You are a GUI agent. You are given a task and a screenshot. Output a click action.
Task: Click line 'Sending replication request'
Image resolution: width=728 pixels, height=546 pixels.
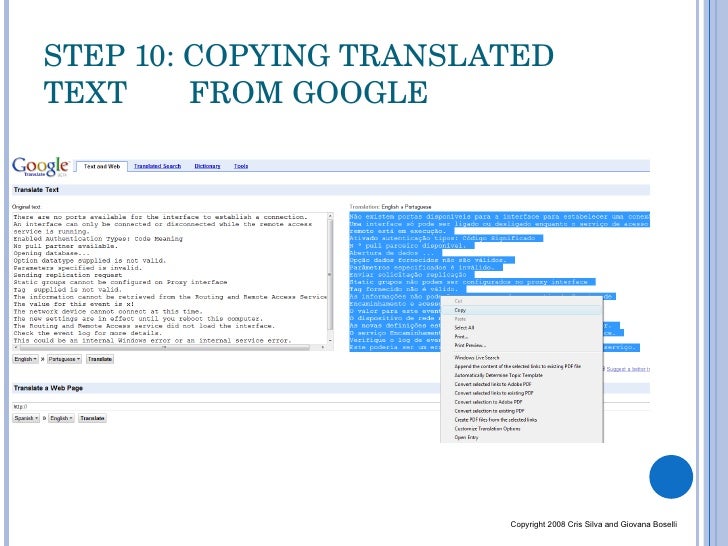pyautogui.click(x=68, y=275)
